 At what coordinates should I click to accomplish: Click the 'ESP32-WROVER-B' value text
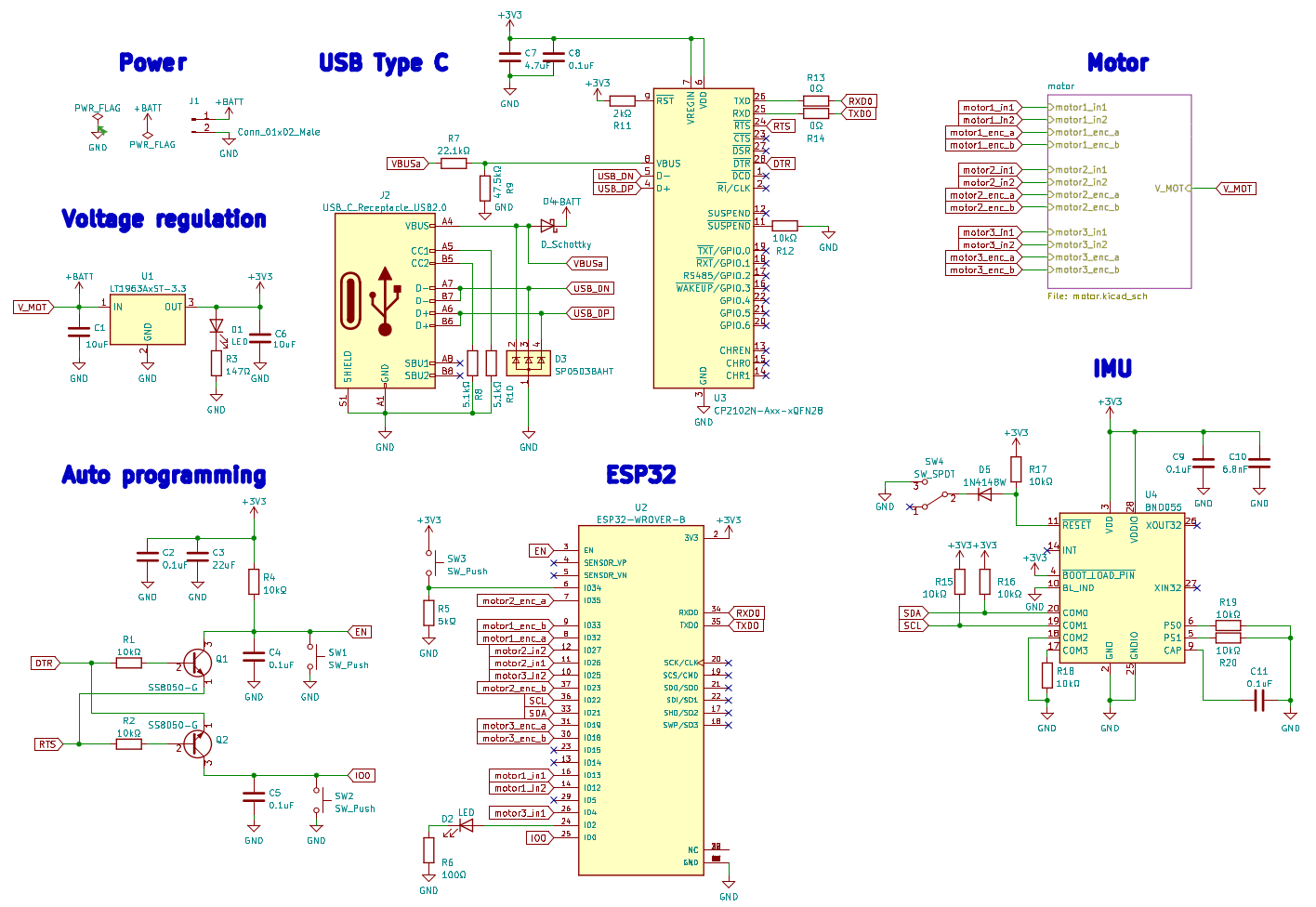pyautogui.click(x=641, y=519)
